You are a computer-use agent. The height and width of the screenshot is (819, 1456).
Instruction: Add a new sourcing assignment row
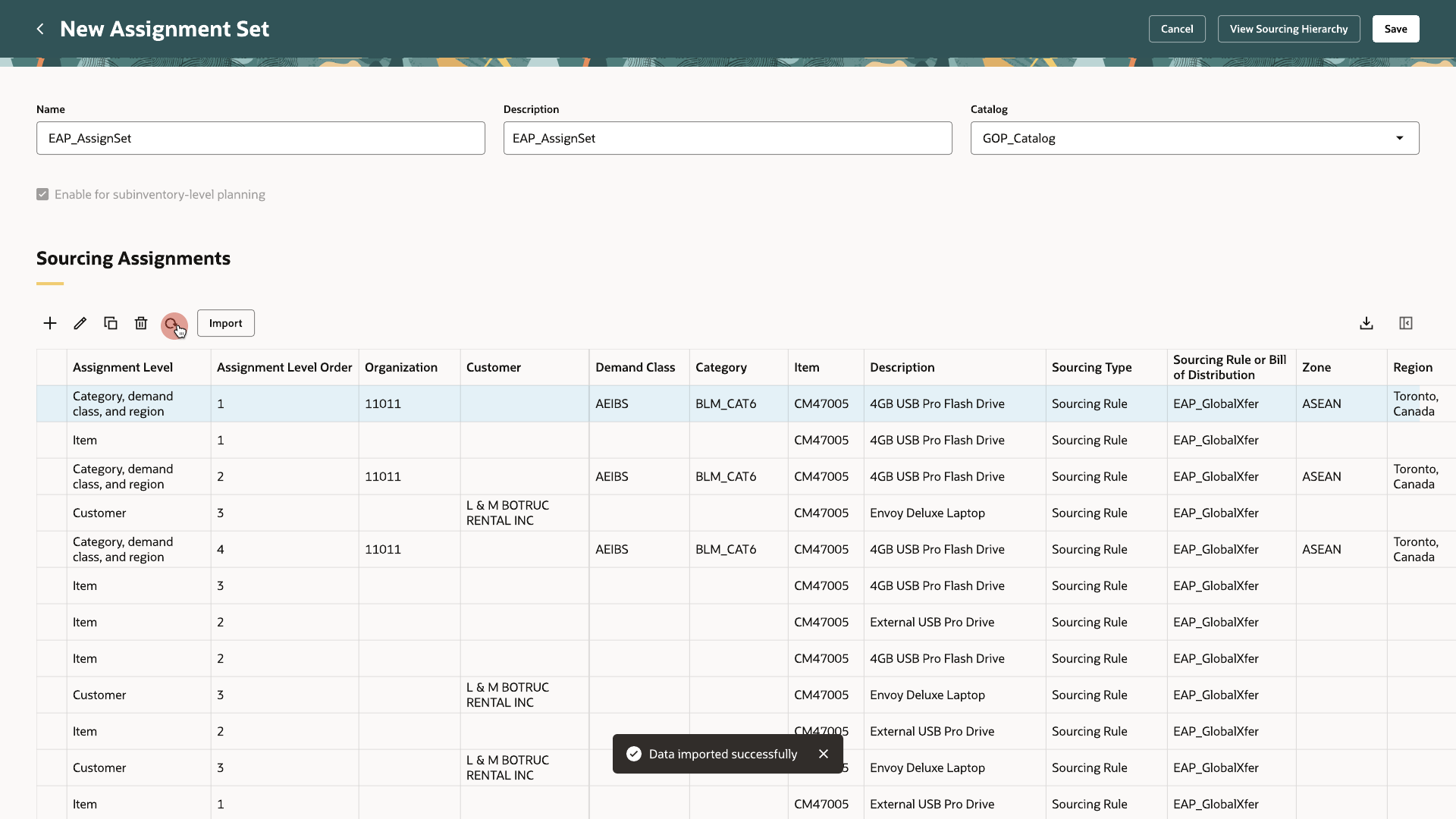[x=50, y=324]
